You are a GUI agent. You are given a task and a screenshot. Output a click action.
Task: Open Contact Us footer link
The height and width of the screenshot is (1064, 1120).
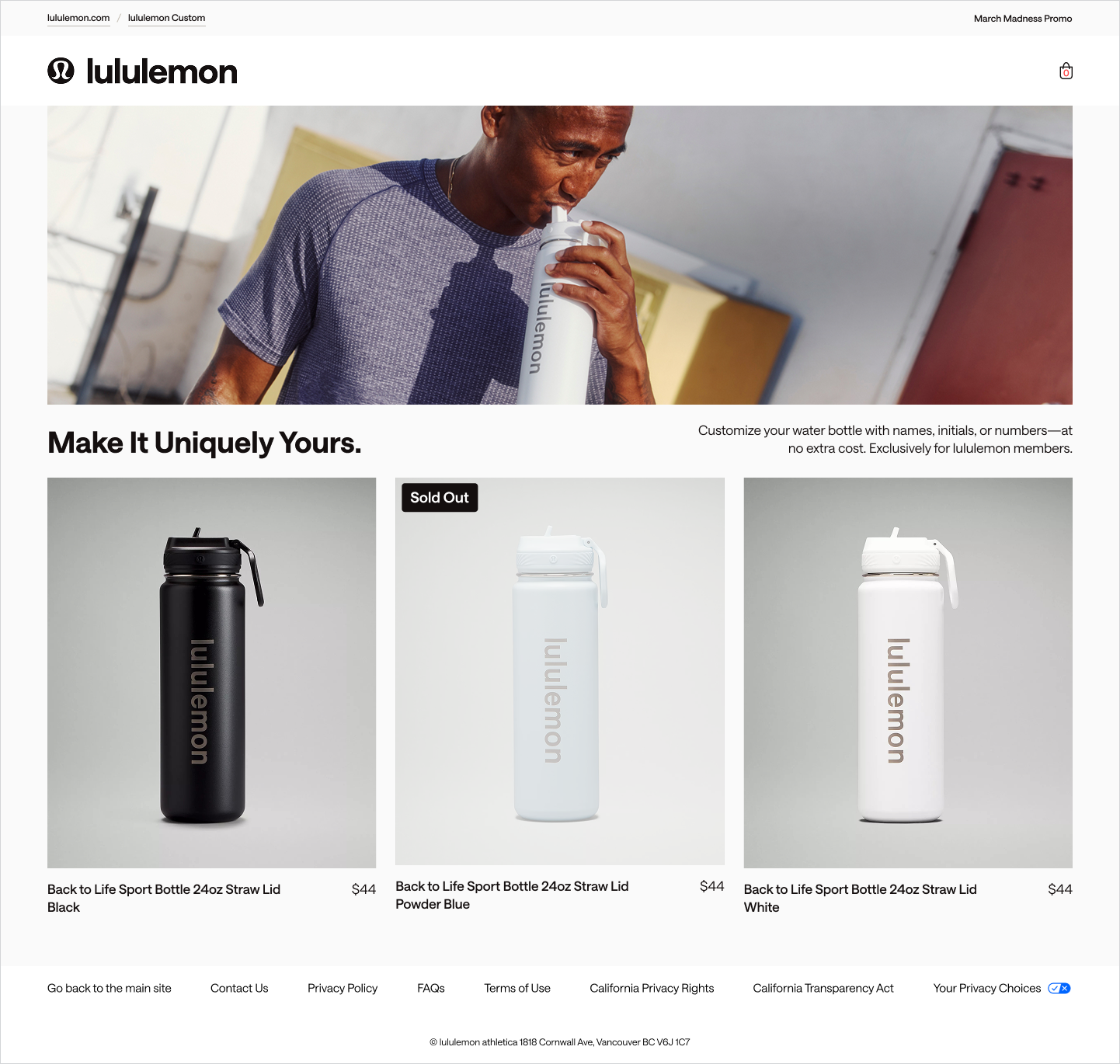click(x=239, y=988)
